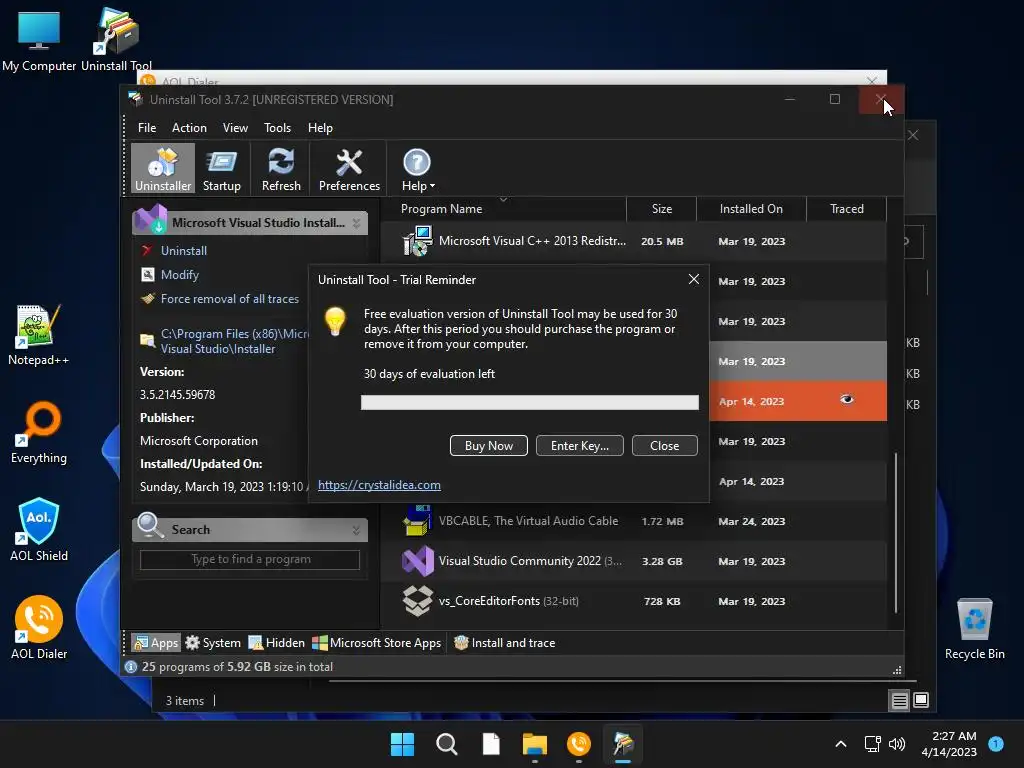Click the Visual Studio Community 2022 icon
The image size is (1024, 768).
(417, 561)
